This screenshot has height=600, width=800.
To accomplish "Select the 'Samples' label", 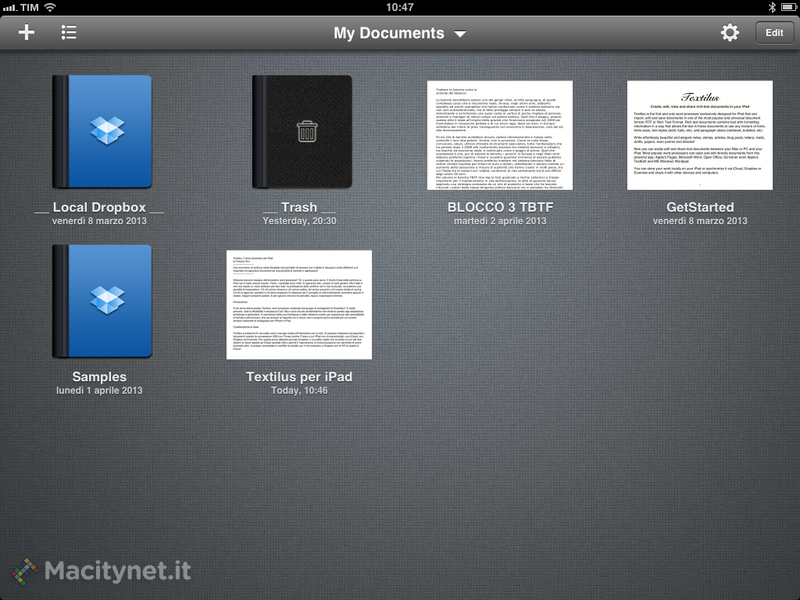I will (x=99, y=377).
